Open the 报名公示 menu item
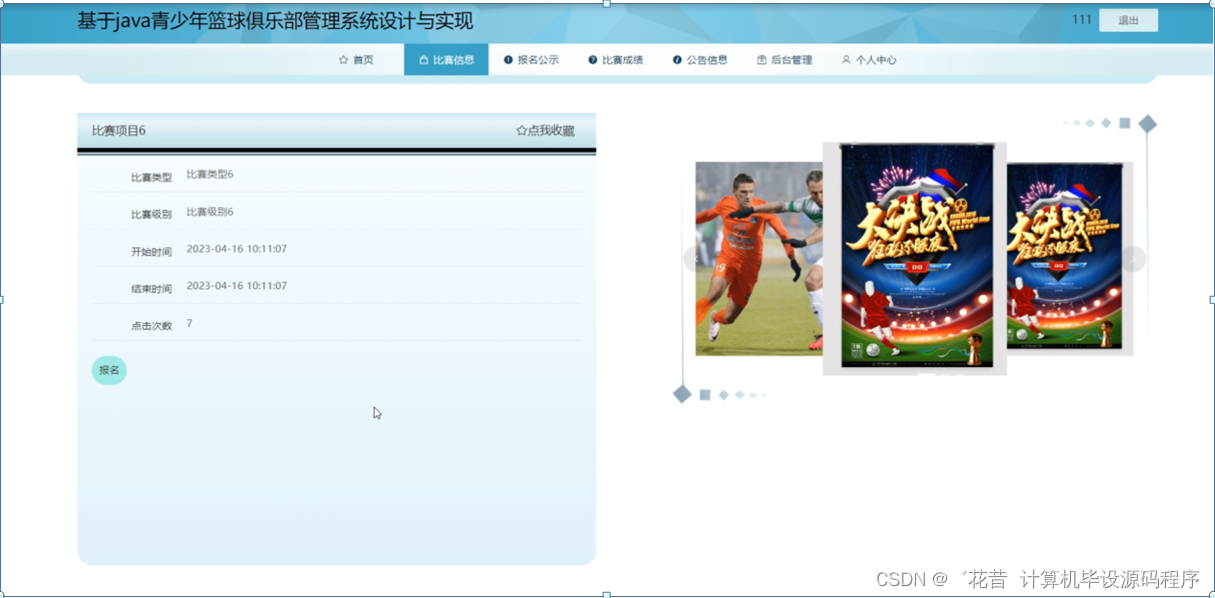The image size is (1215, 598). coord(531,60)
